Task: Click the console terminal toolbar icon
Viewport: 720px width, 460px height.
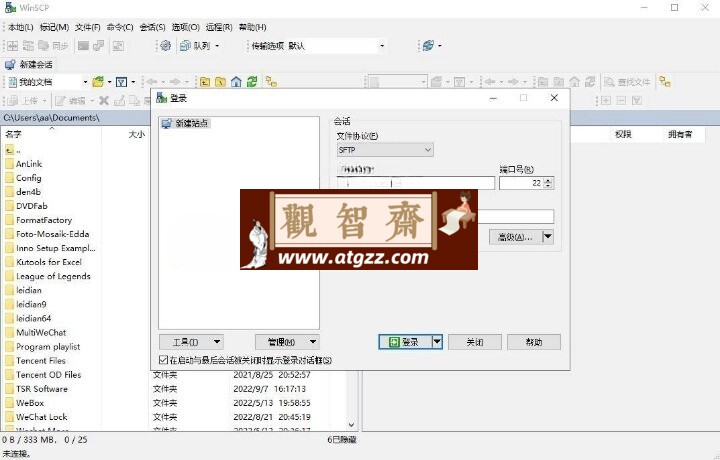Action: pyautogui.click(x=83, y=45)
